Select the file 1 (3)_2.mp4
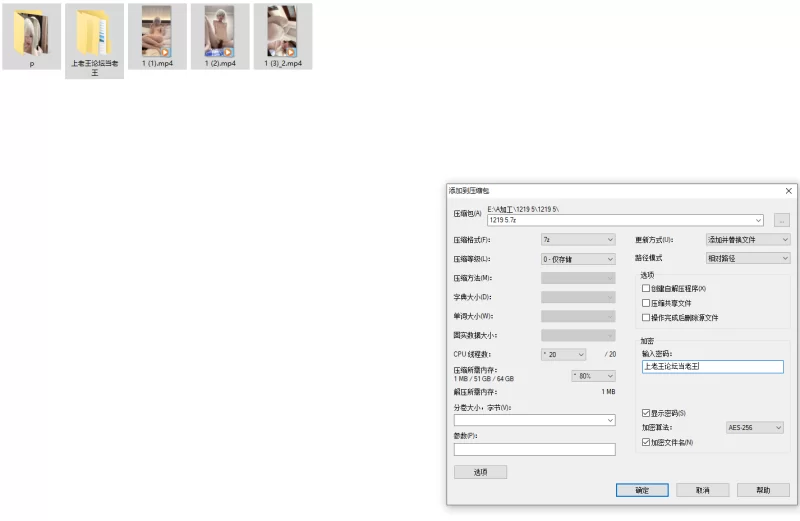 pyautogui.click(x=283, y=37)
